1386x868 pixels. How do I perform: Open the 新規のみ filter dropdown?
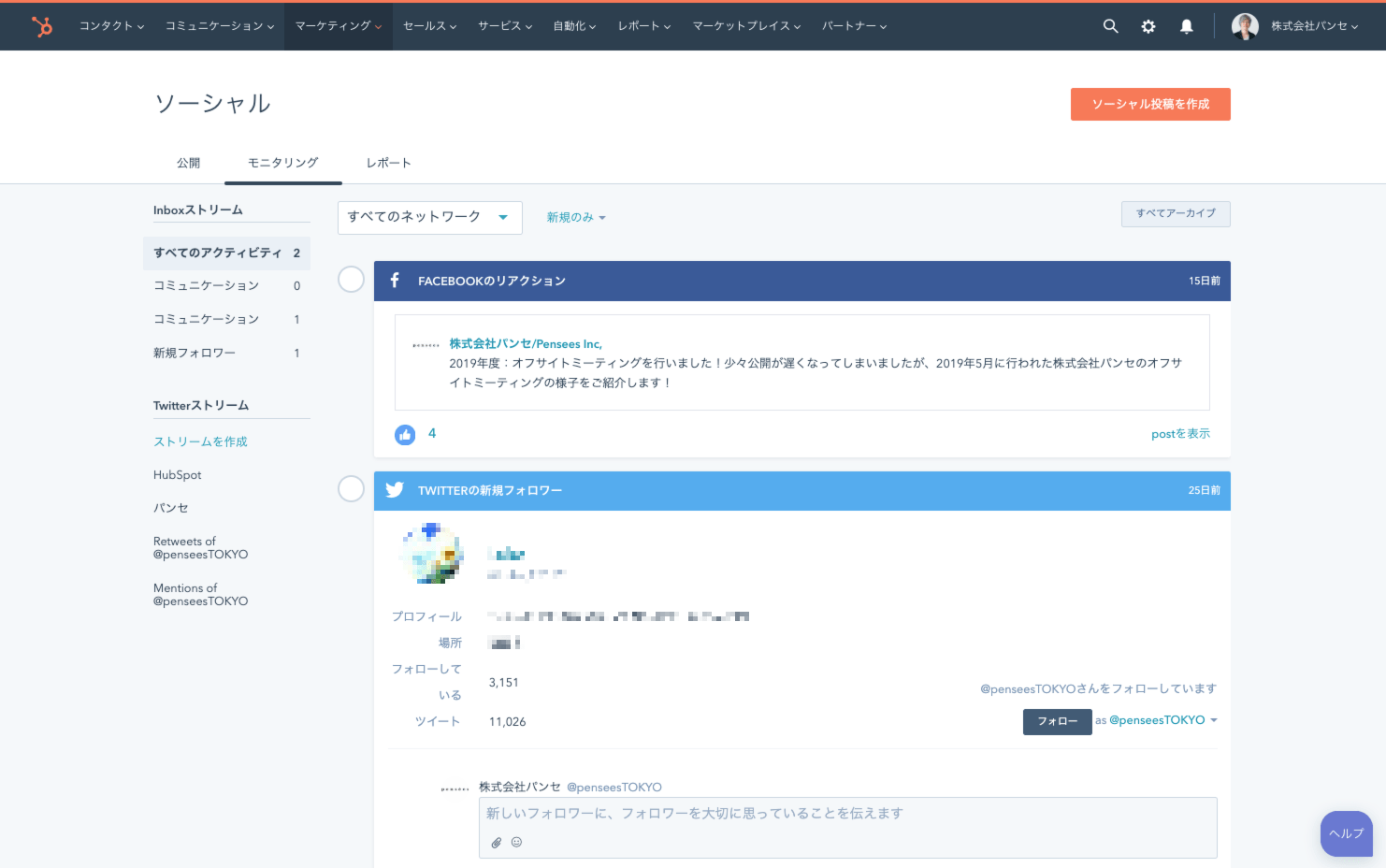576,217
